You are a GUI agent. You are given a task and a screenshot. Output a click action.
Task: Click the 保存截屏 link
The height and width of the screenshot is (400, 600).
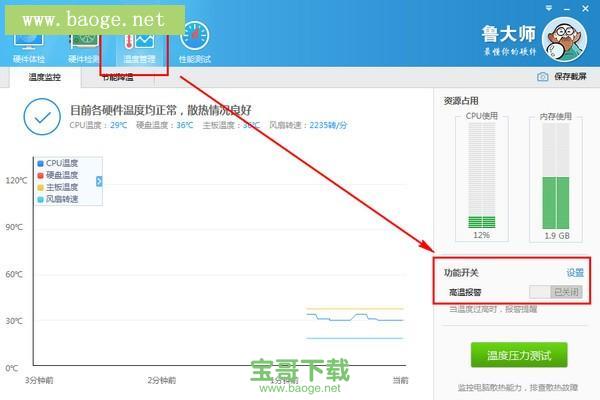coord(570,77)
